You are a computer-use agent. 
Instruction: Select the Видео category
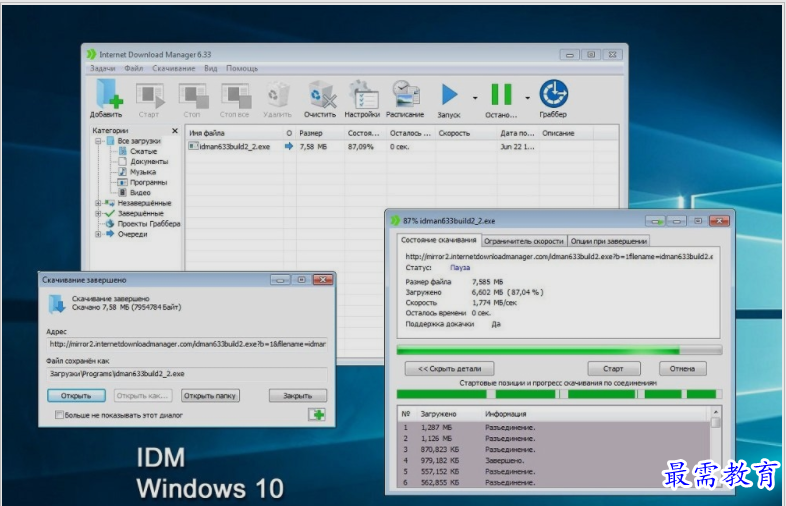[x=140, y=193]
